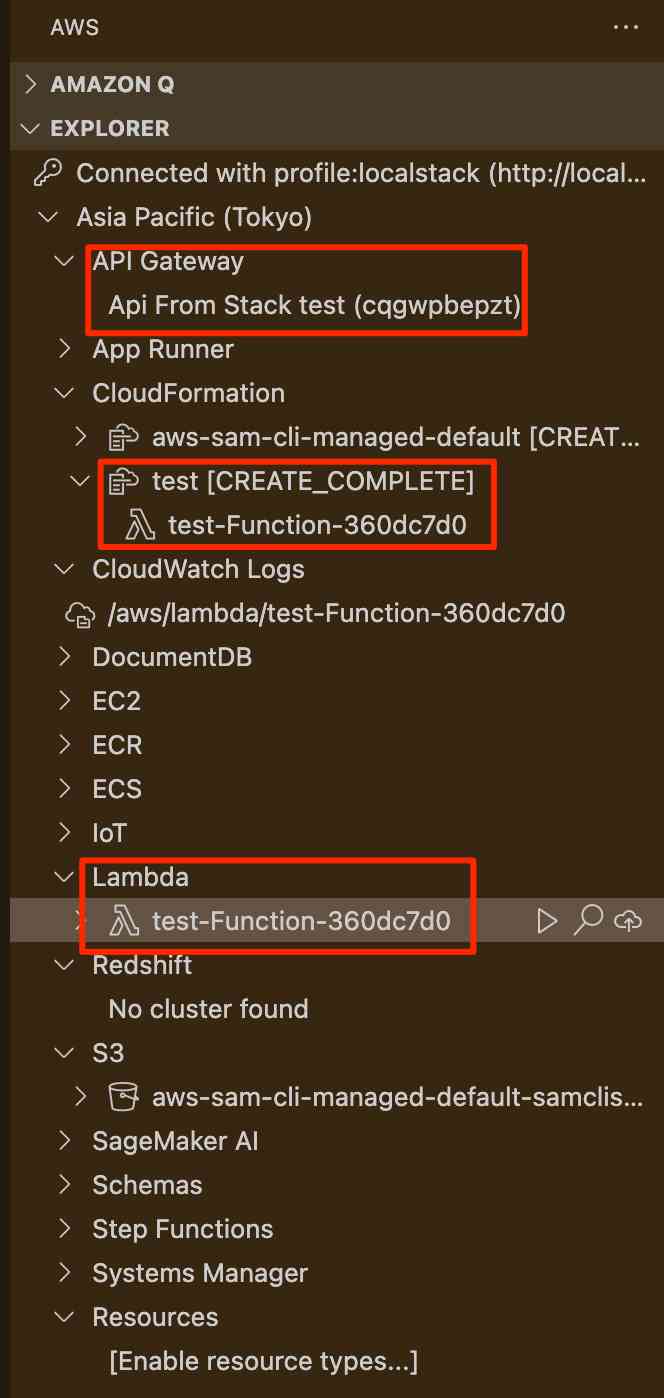Click the upload cloud icon on Lambda function
664x1398 pixels.
click(629, 921)
